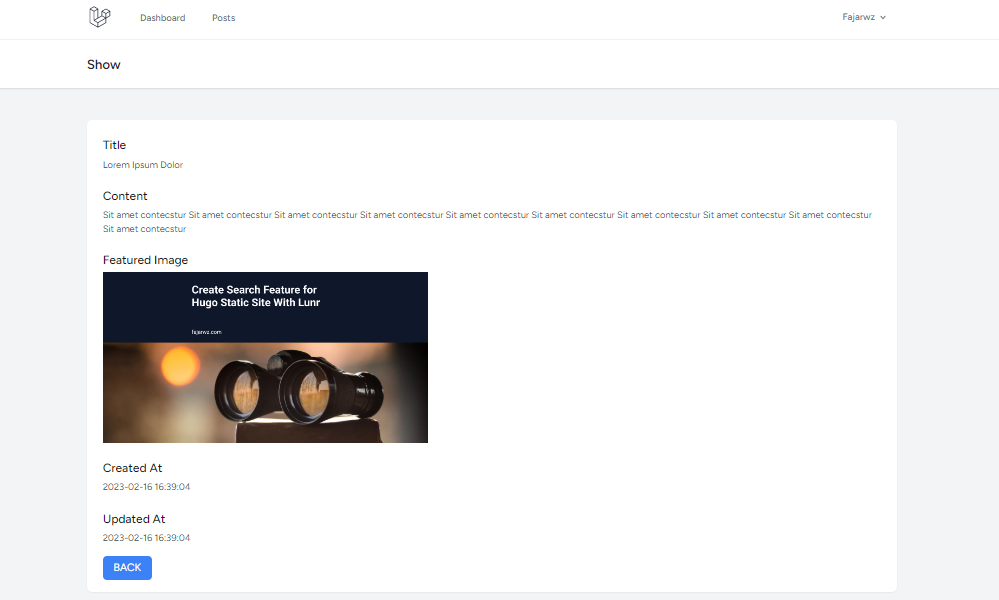
Task: Select the 'Lorem Ipsum Dolor' title text
Action: click(x=143, y=165)
